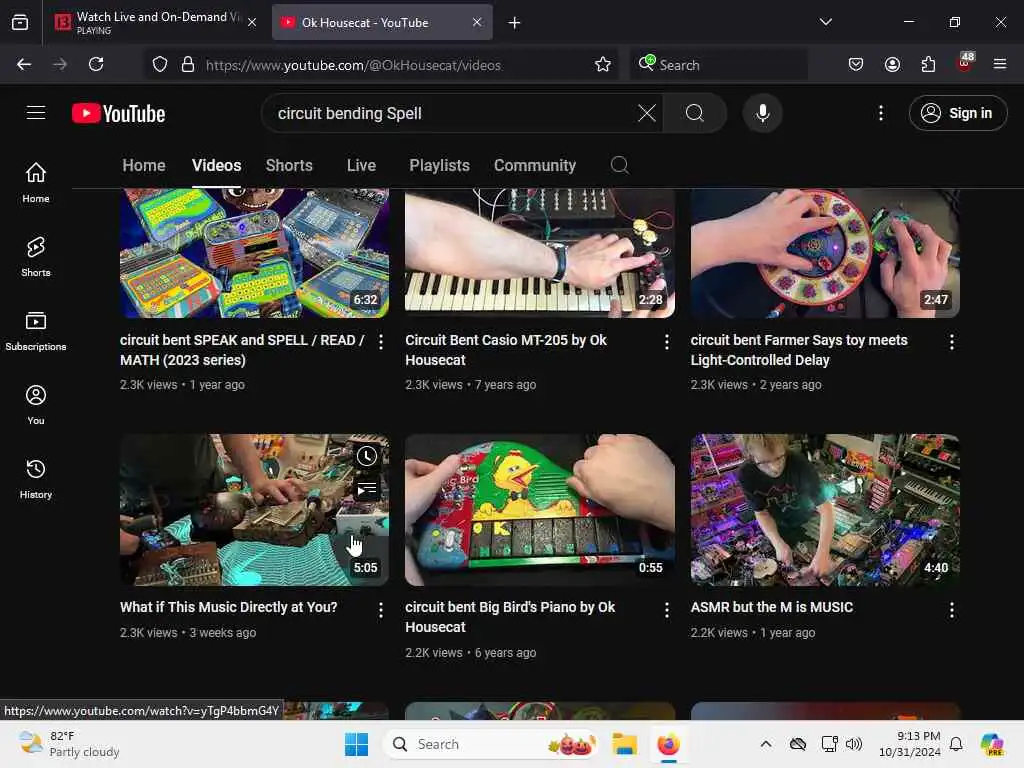
Task: Open title 'circuit bent SPEAK and SPELL / READ / MATH'
Action: tap(242, 350)
